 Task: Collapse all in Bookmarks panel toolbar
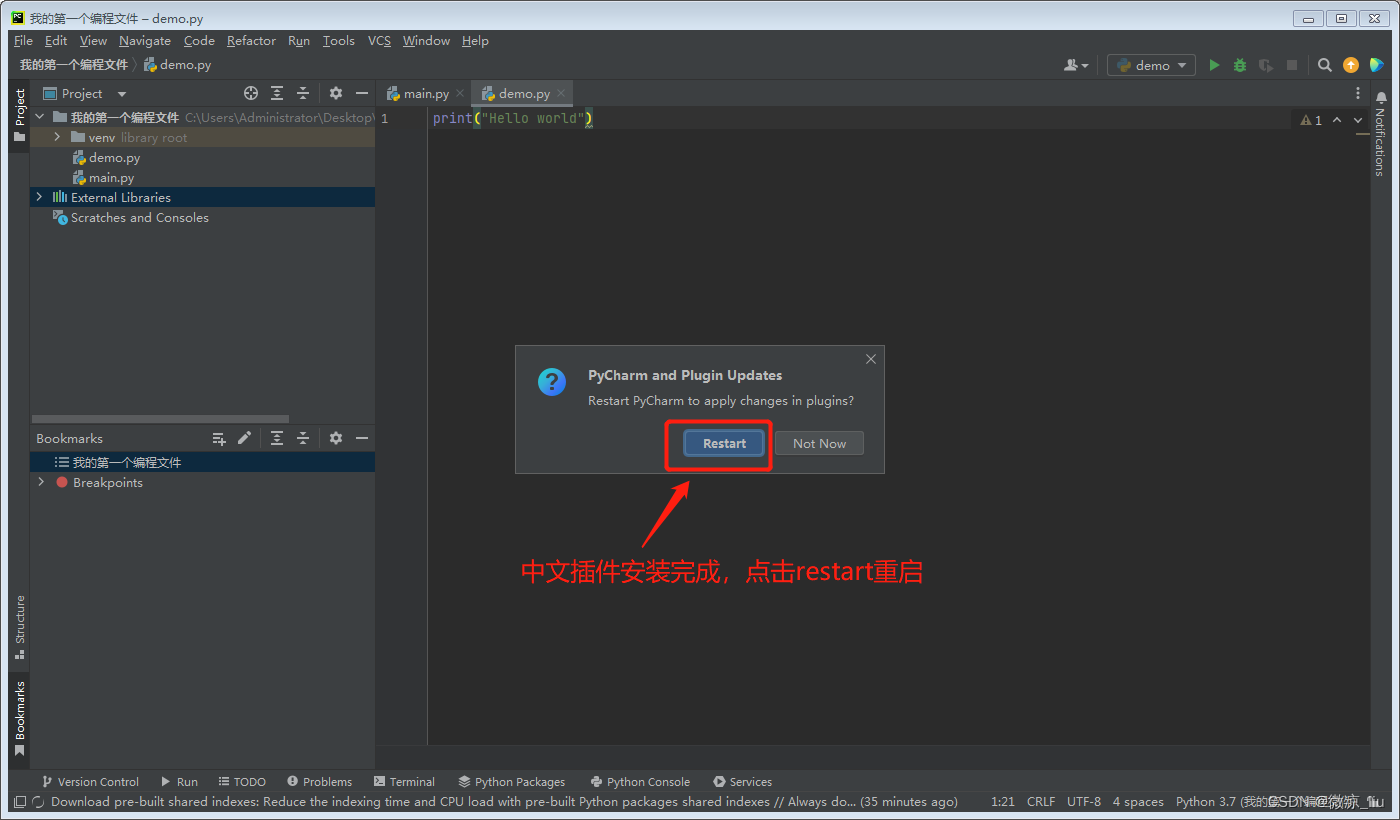[x=303, y=438]
